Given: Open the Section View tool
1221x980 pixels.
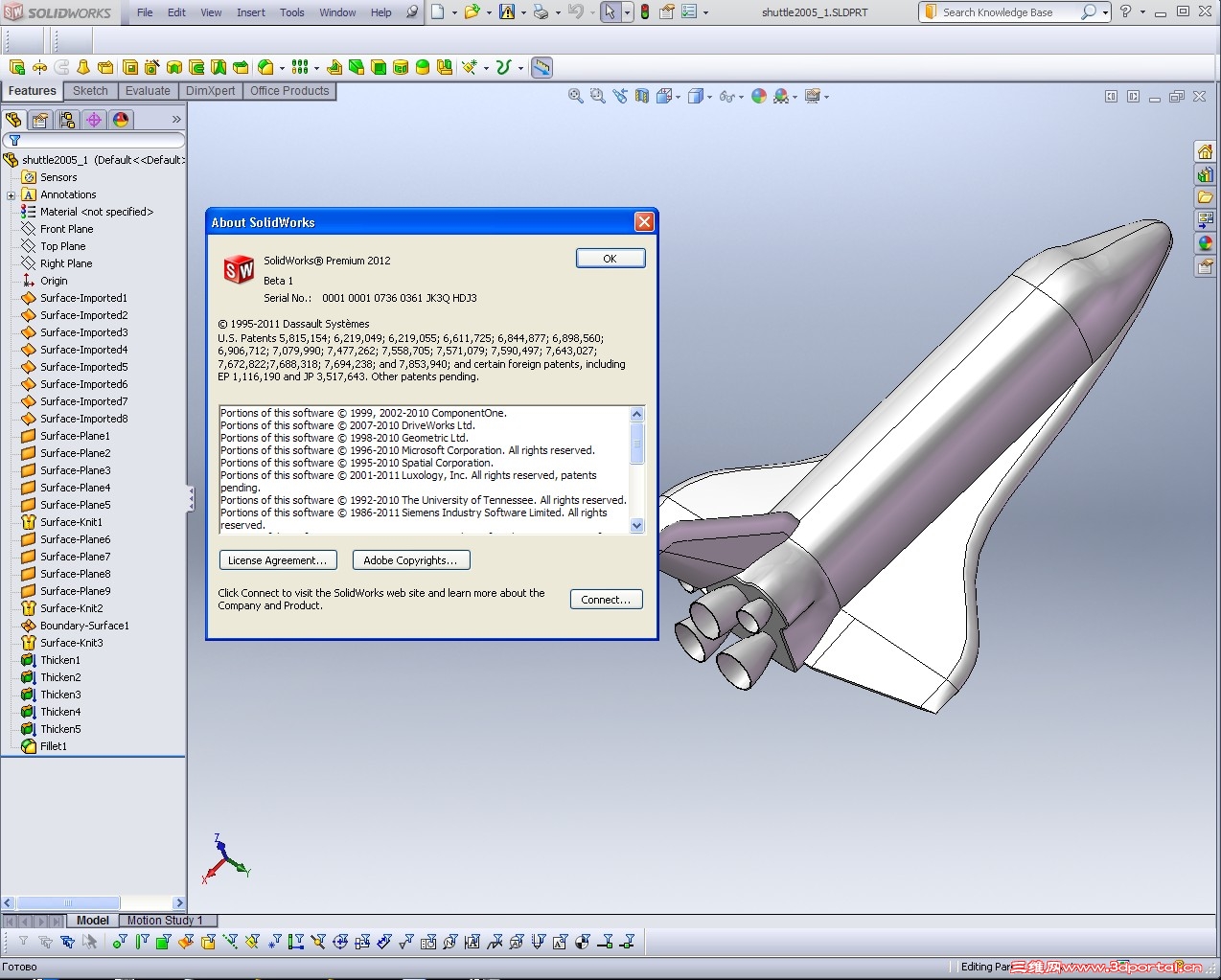Looking at the screenshot, I should click(x=641, y=96).
